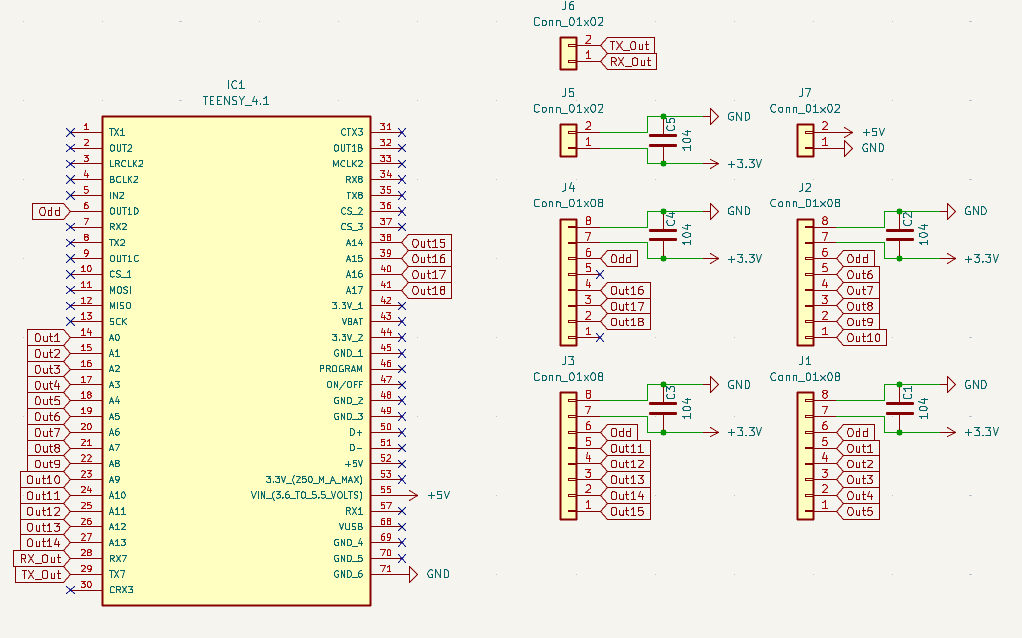Select the Out14 label at IC1 pin A13
The width and height of the screenshot is (1022, 638).
pos(45,543)
